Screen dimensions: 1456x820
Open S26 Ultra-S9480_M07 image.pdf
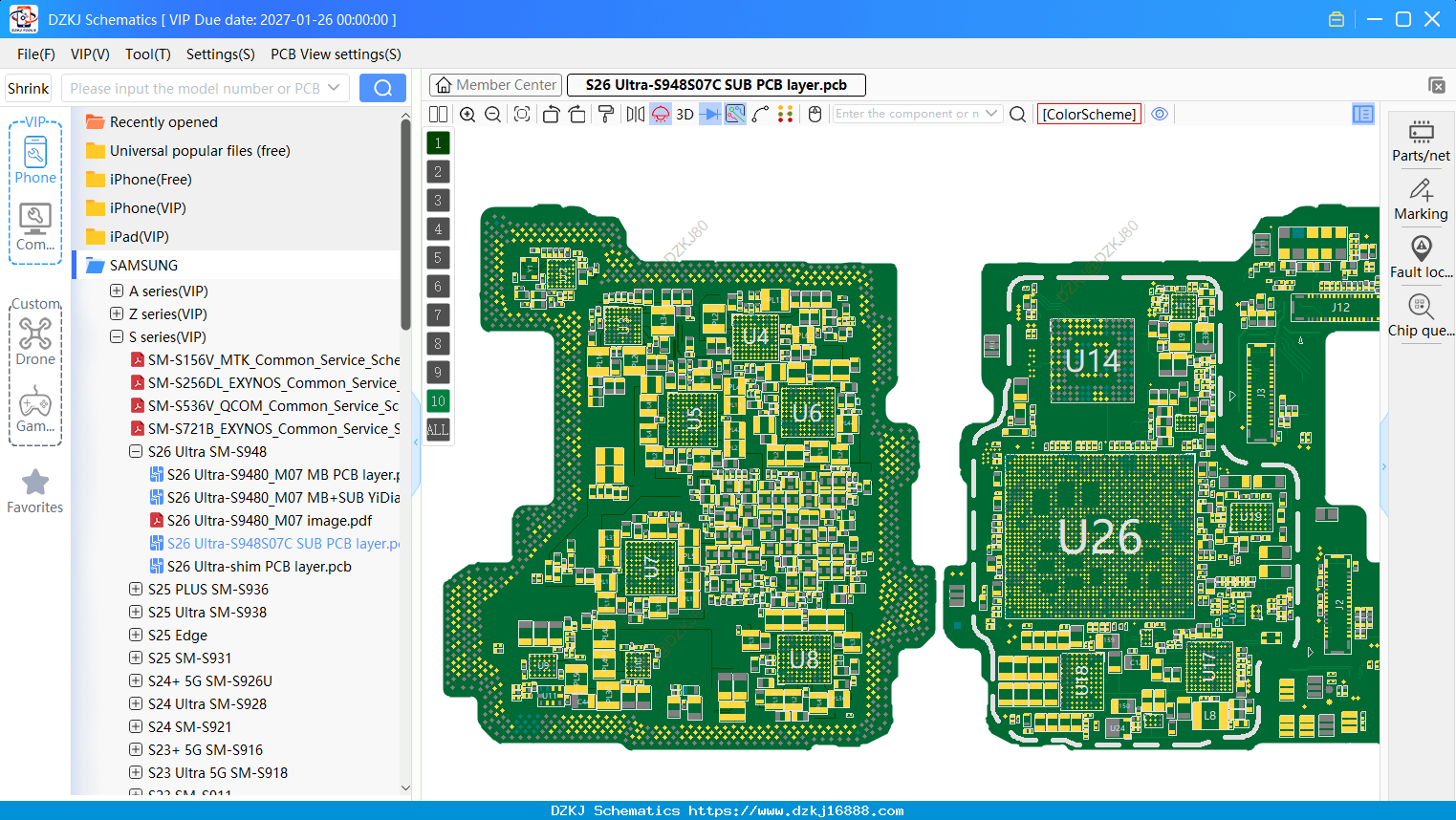(x=270, y=520)
